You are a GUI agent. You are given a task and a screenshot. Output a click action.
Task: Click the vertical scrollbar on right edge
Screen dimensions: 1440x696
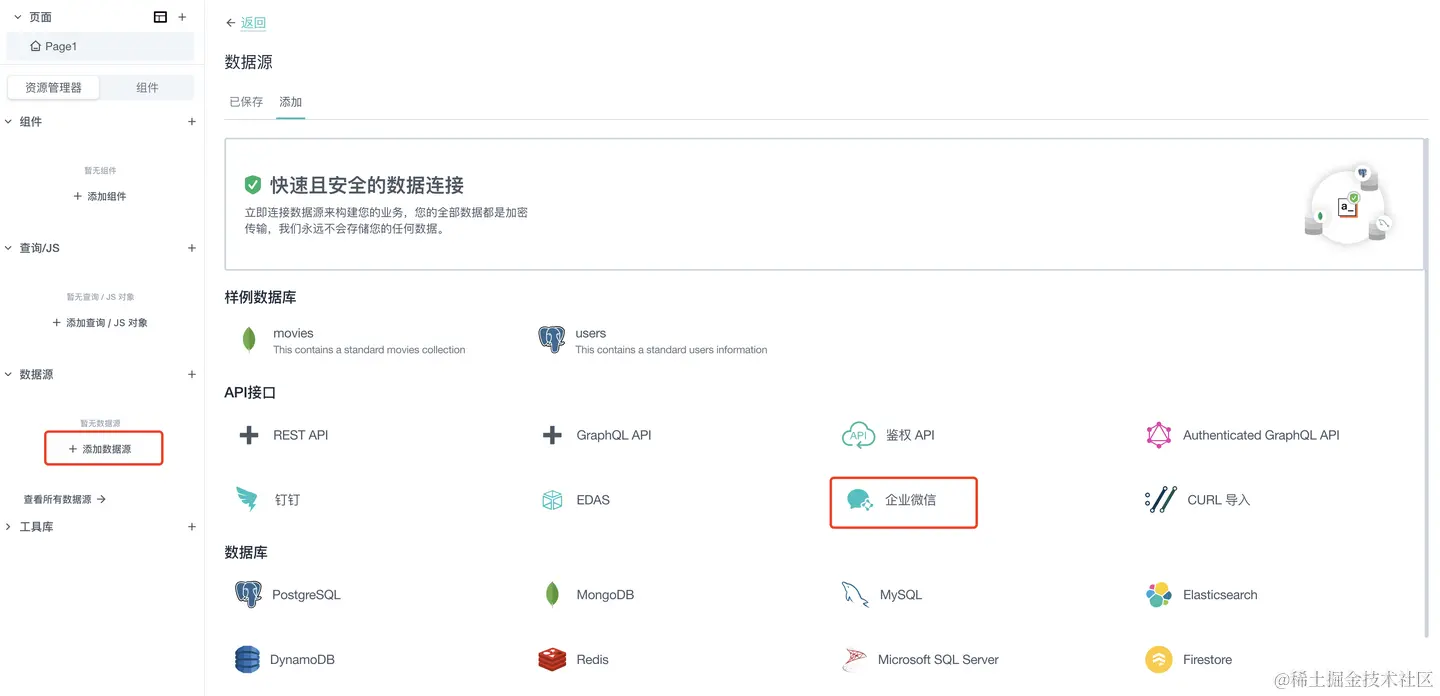[x=1427, y=387]
